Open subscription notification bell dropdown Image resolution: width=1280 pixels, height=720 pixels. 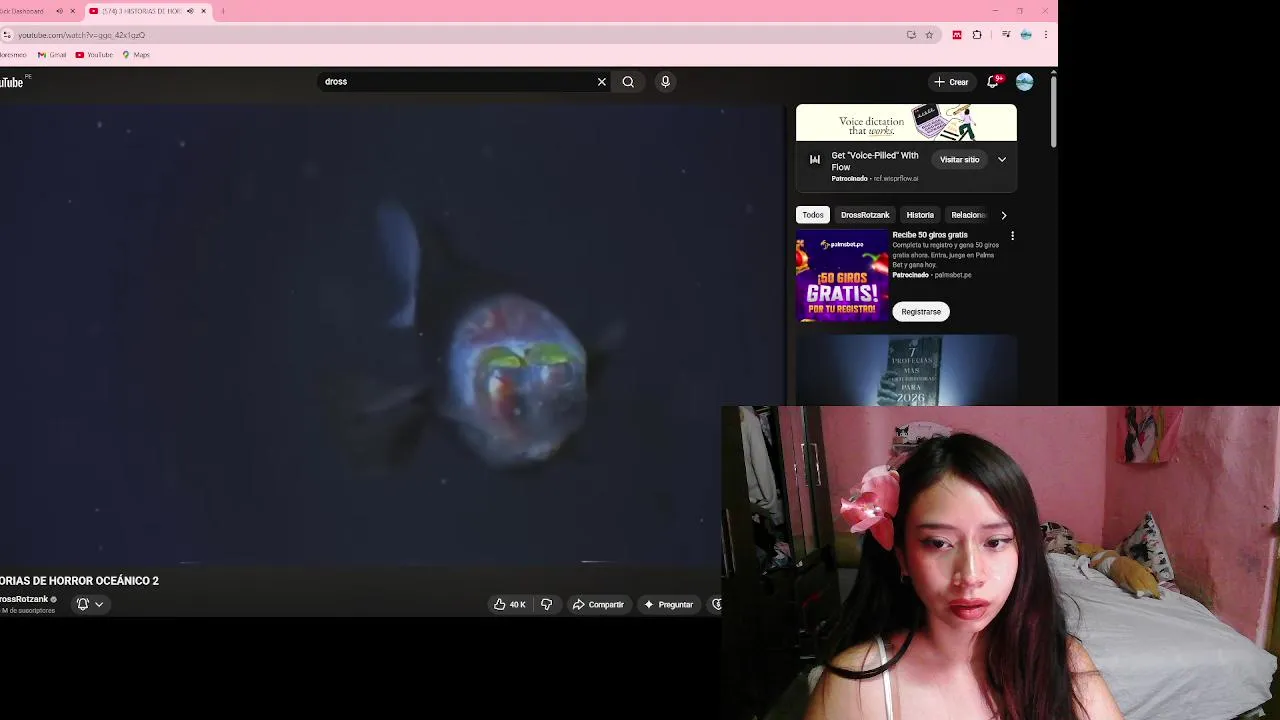[x=90, y=604]
